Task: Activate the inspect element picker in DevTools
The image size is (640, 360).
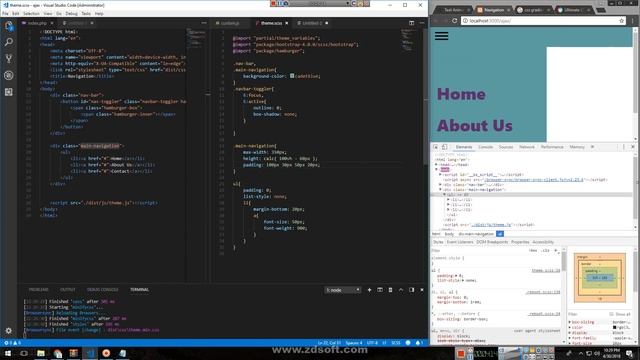Action: coord(436,147)
